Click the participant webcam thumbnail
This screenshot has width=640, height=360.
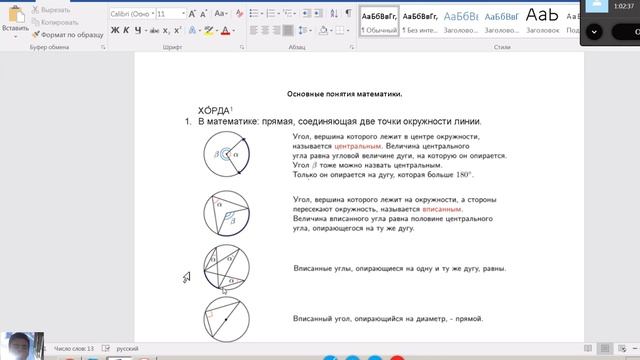22,346
